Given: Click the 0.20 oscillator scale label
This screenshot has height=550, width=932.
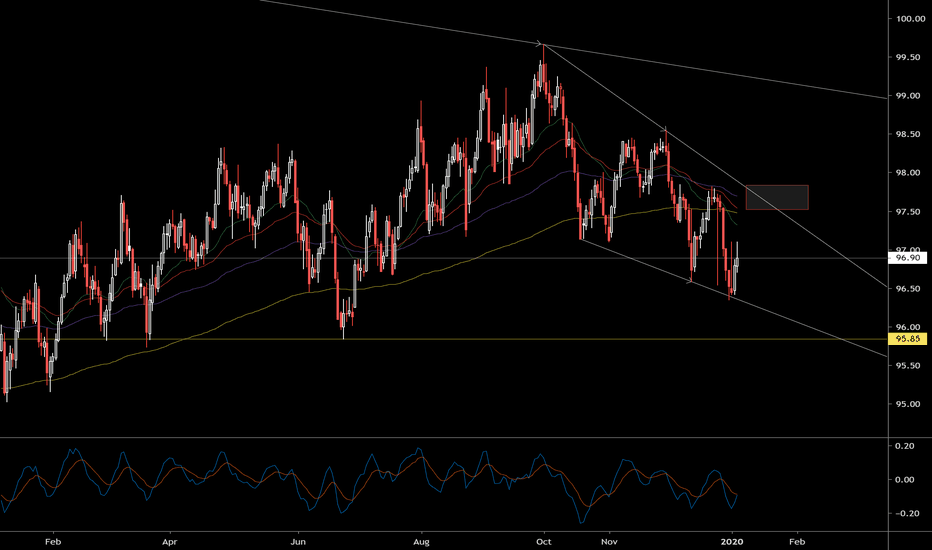Looking at the screenshot, I should pyautogui.click(x=905, y=446).
